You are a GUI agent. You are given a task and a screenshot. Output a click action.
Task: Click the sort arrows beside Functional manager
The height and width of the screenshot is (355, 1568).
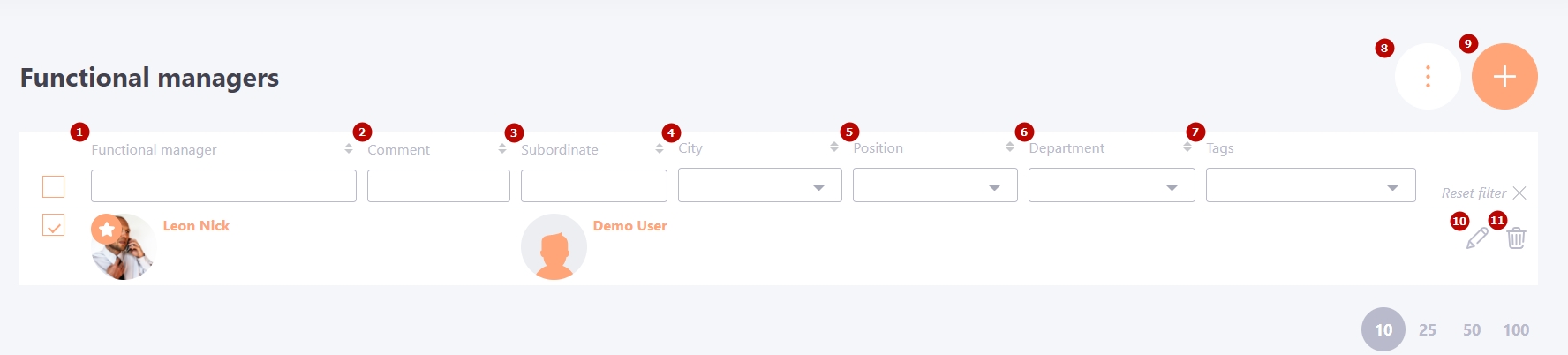349,149
